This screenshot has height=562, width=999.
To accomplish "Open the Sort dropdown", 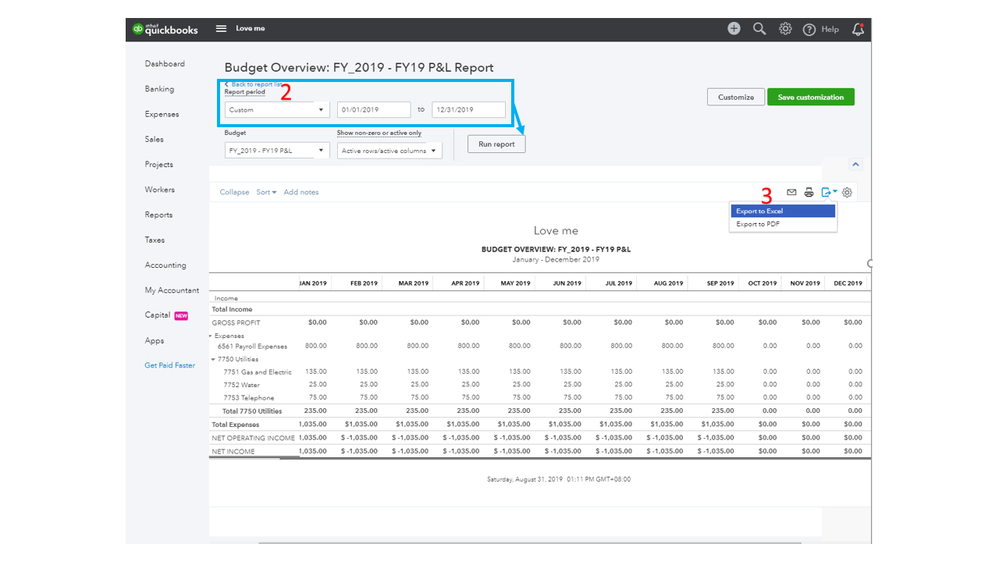I will tap(266, 192).
